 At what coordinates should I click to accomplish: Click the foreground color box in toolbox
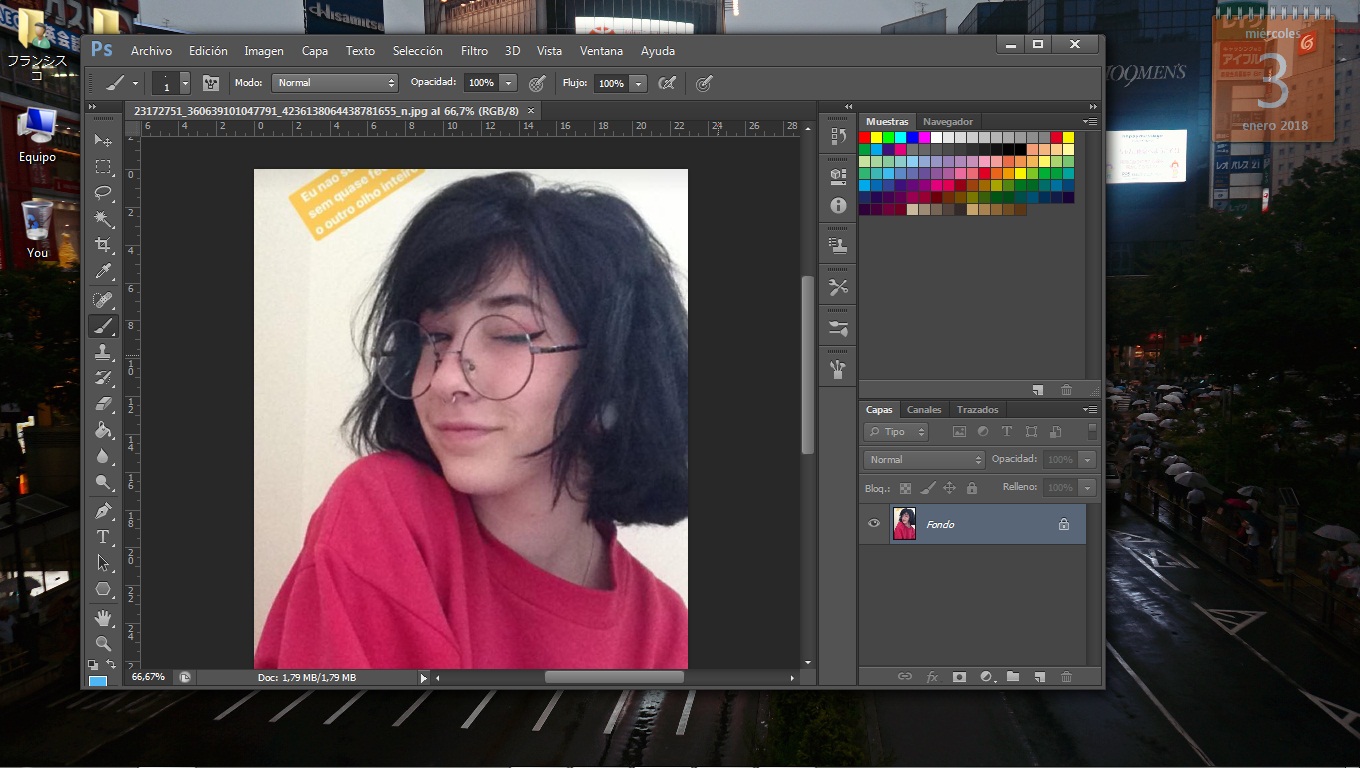98,681
